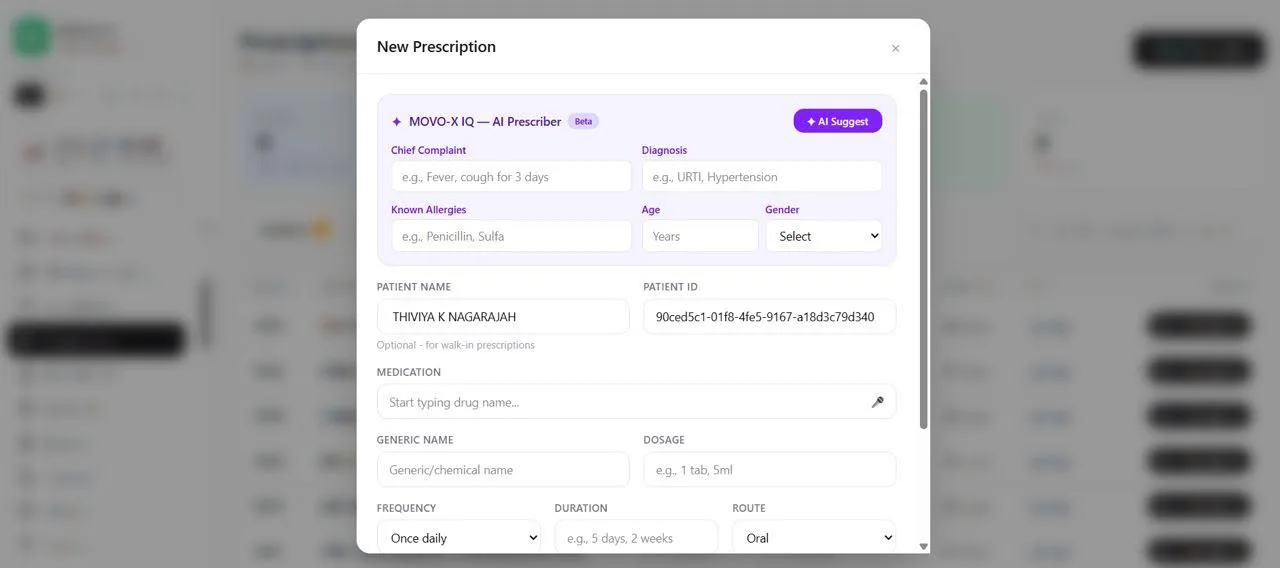The image size is (1280, 568).
Task: Click the microphone icon in Medication field
Action: (x=877, y=402)
